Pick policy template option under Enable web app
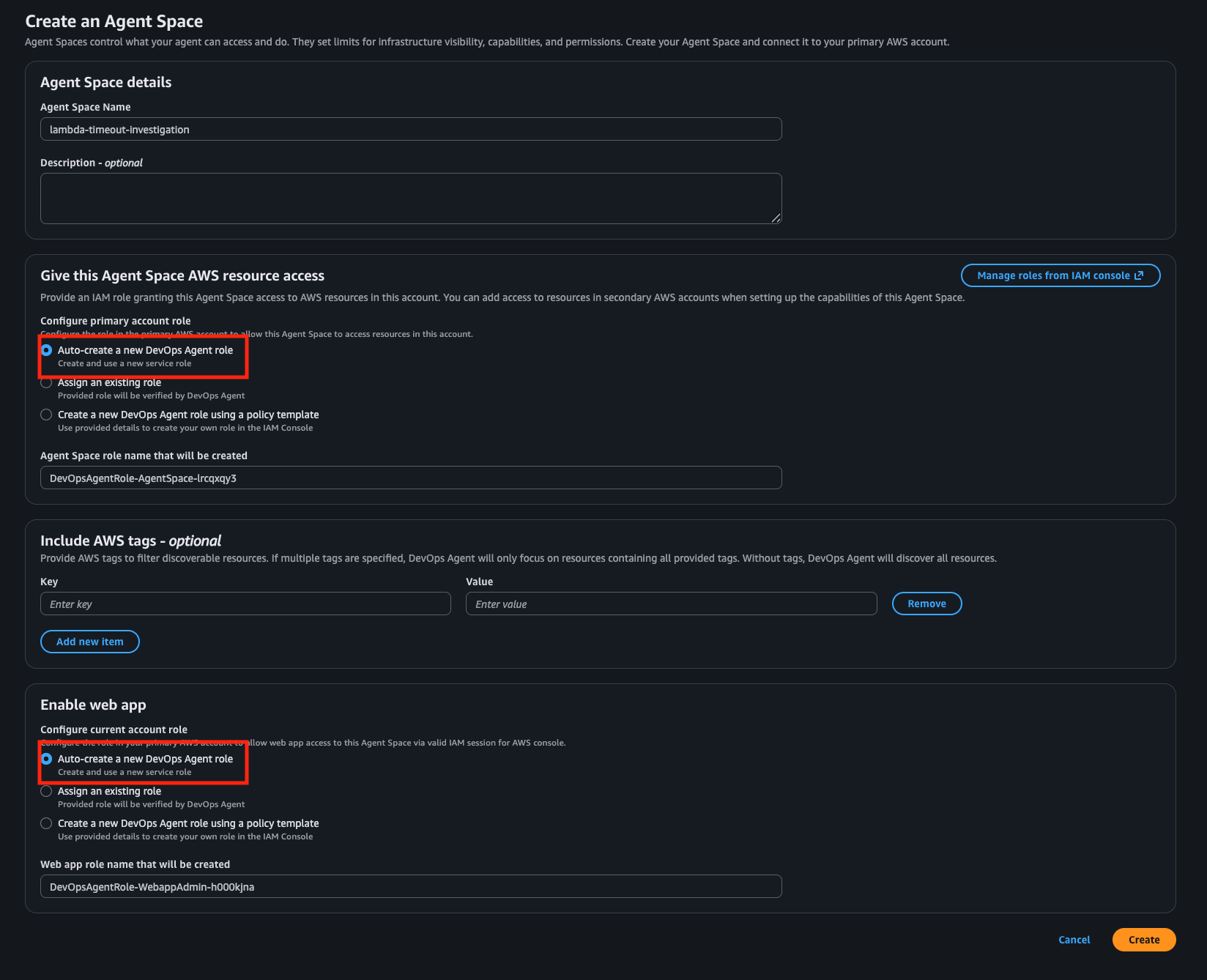The image size is (1207, 980). pyautogui.click(x=47, y=823)
